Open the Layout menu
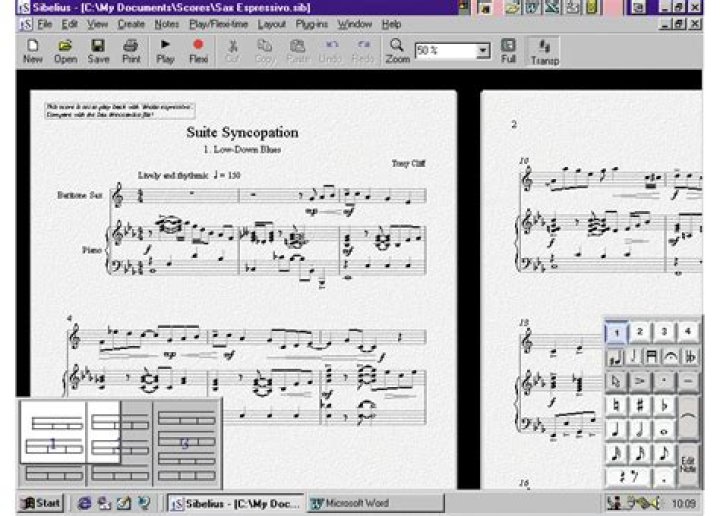Screen dimensions: 720x516 coord(271,24)
